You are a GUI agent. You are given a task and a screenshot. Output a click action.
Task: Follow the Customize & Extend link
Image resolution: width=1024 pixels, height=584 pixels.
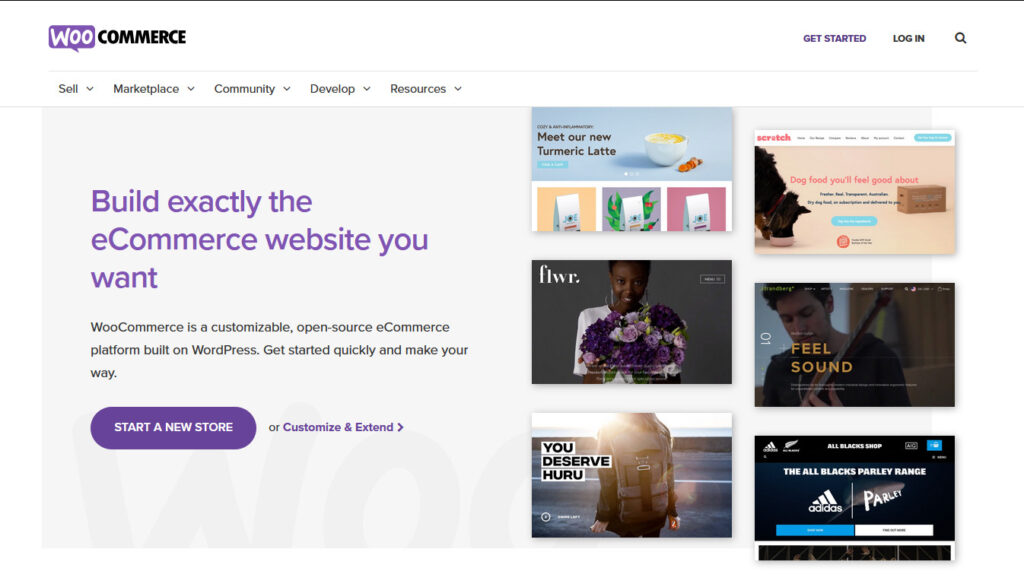(x=343, y=427)
